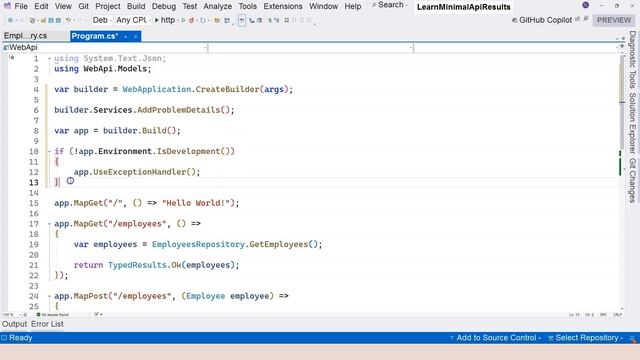The image size is (640, 360).
Task: Click the restart/refresh toolbar icon
Action: tap(202, 20)
